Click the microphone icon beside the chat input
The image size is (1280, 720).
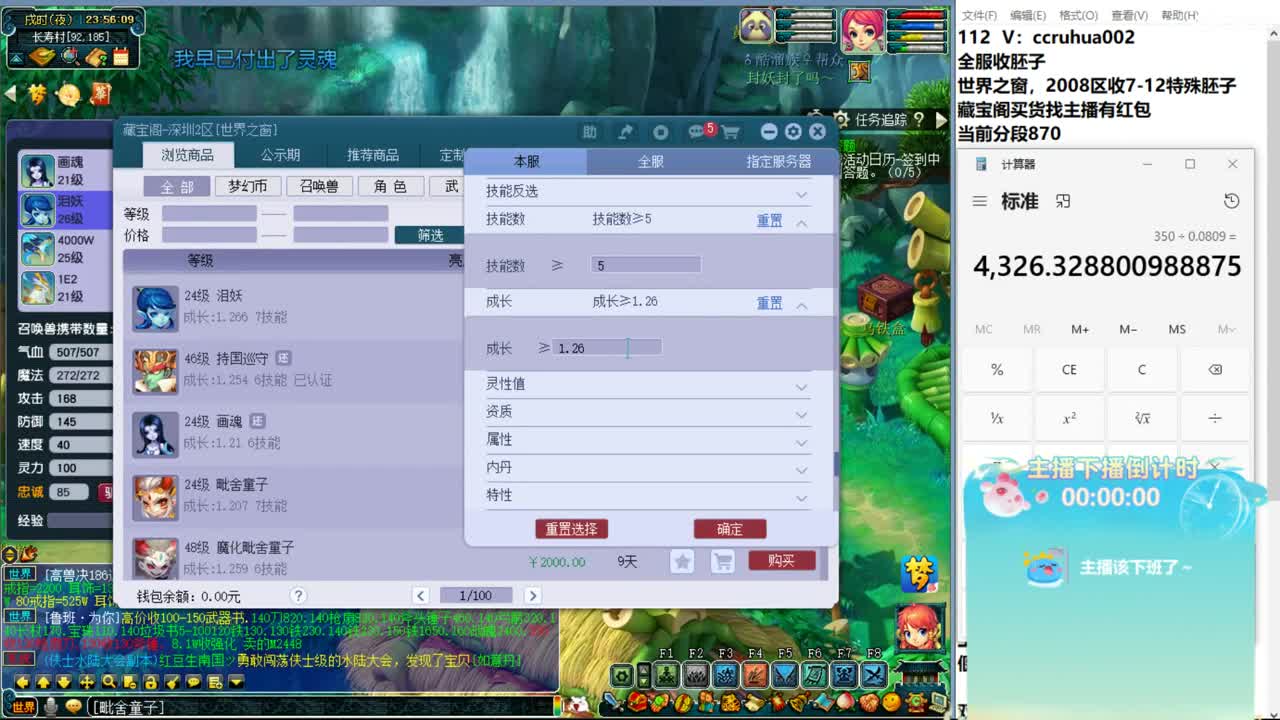[x=50, y=708]
